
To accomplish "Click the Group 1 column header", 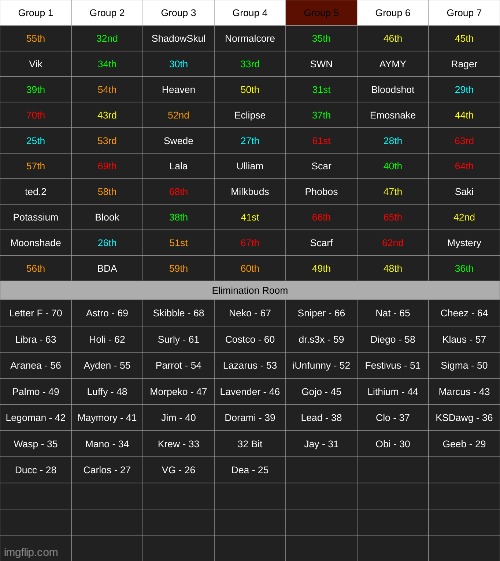I will [x=35, y=13].
